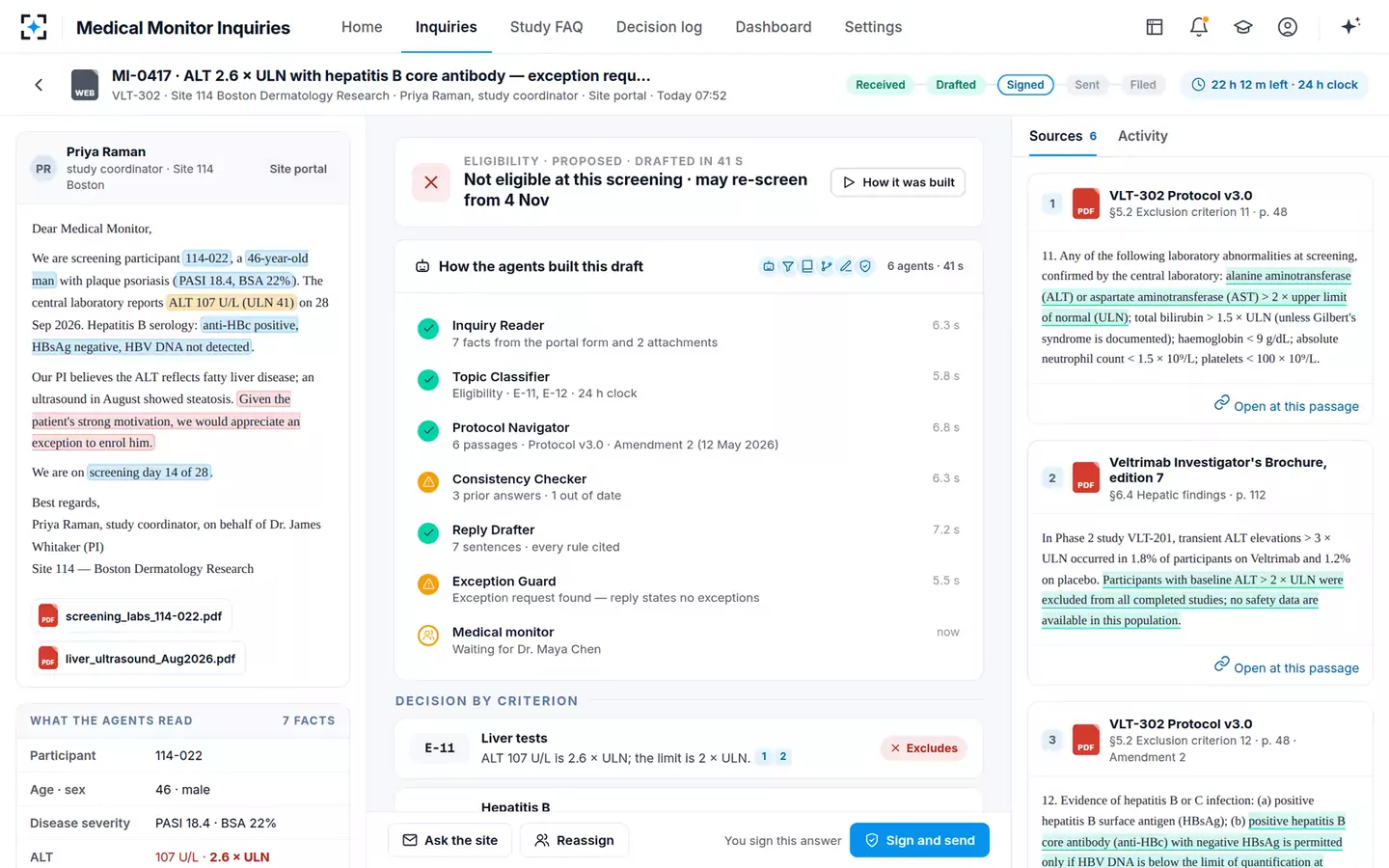The image size is (1389, 868).
Task: Switch to the Home tab
Action: [x=362, y=27]
